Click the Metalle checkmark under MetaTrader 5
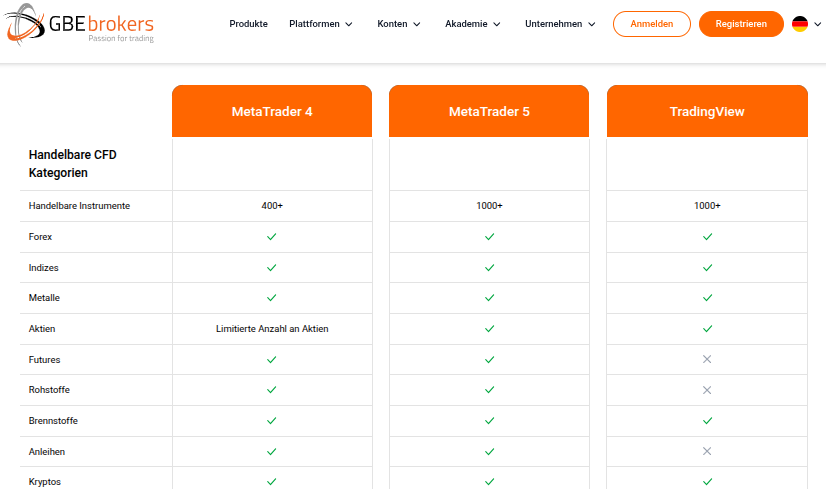This screenshot has height=489, width=826. [x=489, y=298]
